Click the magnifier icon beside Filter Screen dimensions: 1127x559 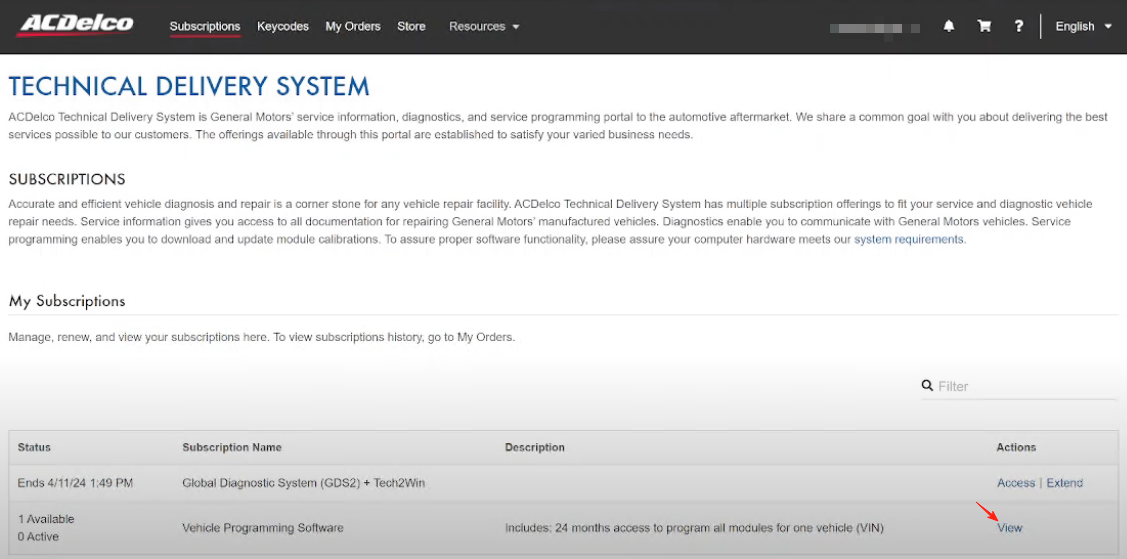928,386
